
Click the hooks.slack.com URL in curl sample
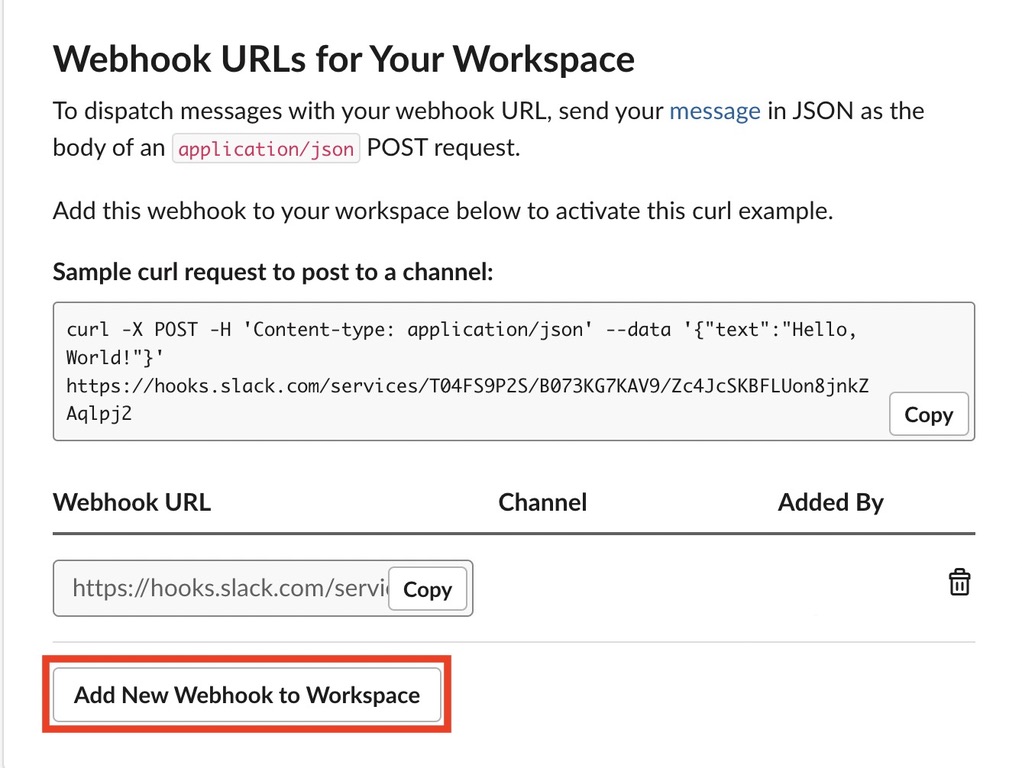tap(467, 399)
